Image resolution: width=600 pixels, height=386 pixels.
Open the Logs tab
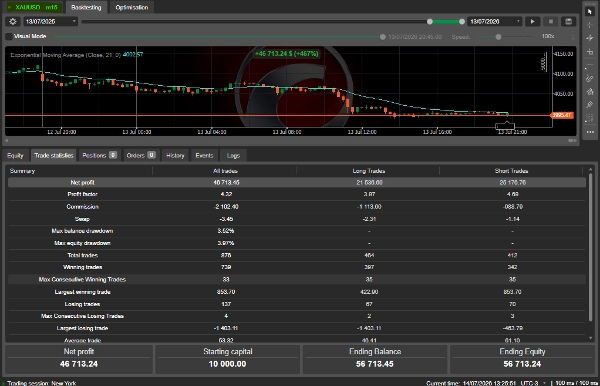[233, 155]
